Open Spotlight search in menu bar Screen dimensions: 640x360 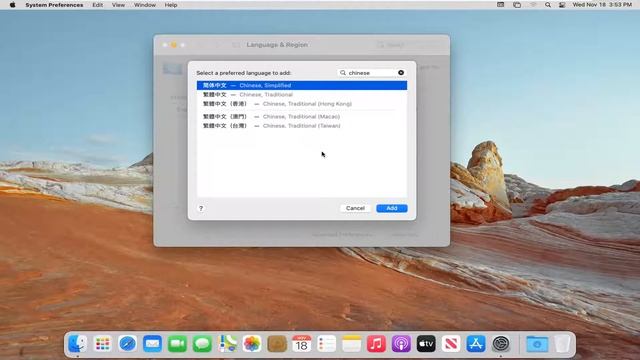pyautogui.click(x=548, y=5)
